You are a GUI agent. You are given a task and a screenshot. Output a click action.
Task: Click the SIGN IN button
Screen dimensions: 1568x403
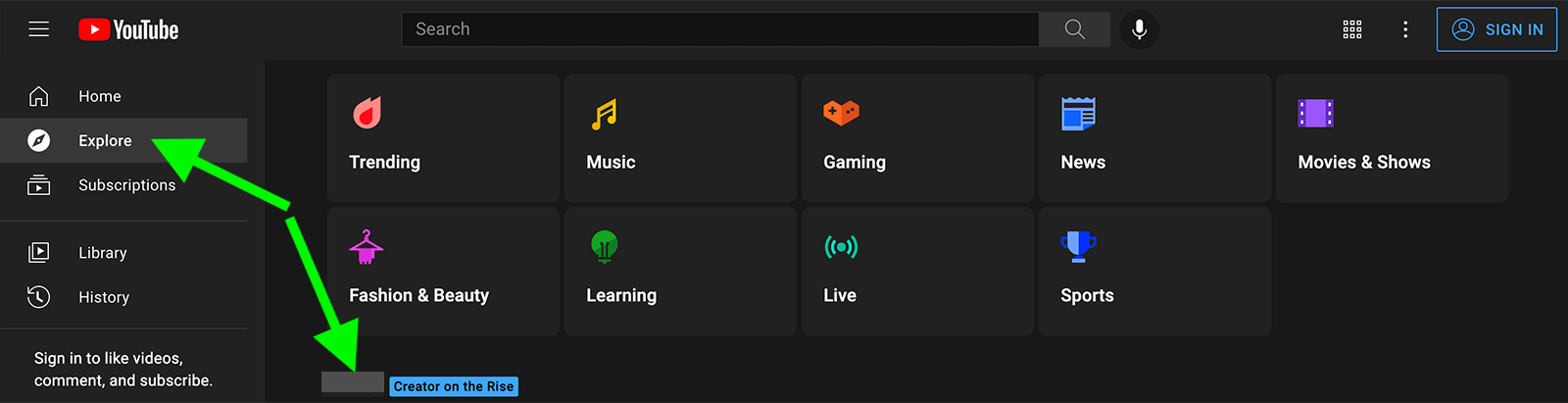coord(1496,29)
